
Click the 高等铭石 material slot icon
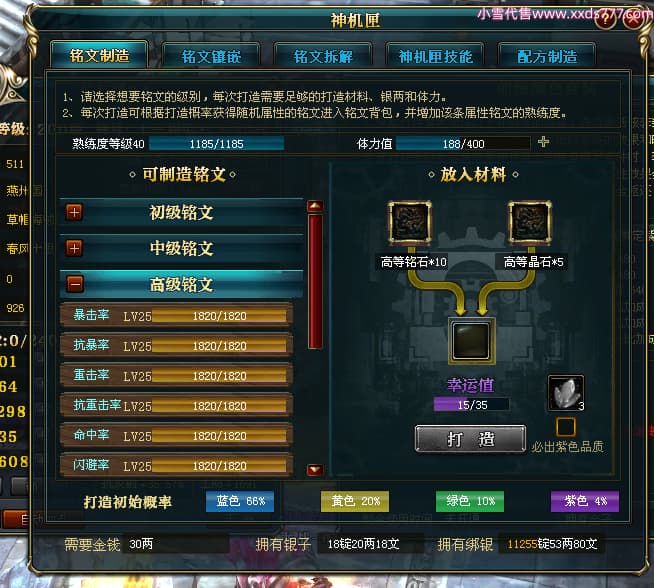(x=410, y=222)
